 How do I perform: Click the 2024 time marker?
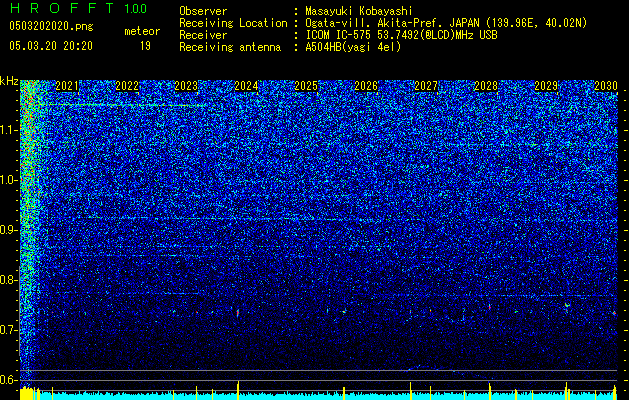coord(246,86)
